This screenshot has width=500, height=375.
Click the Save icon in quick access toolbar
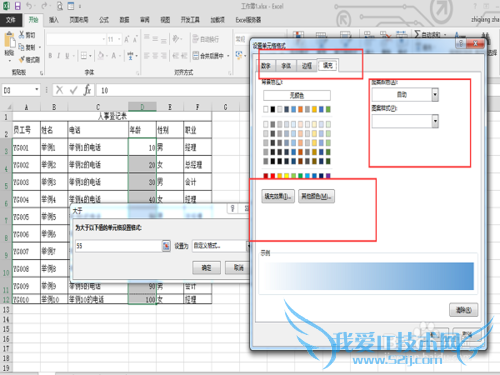coord(18,6)
